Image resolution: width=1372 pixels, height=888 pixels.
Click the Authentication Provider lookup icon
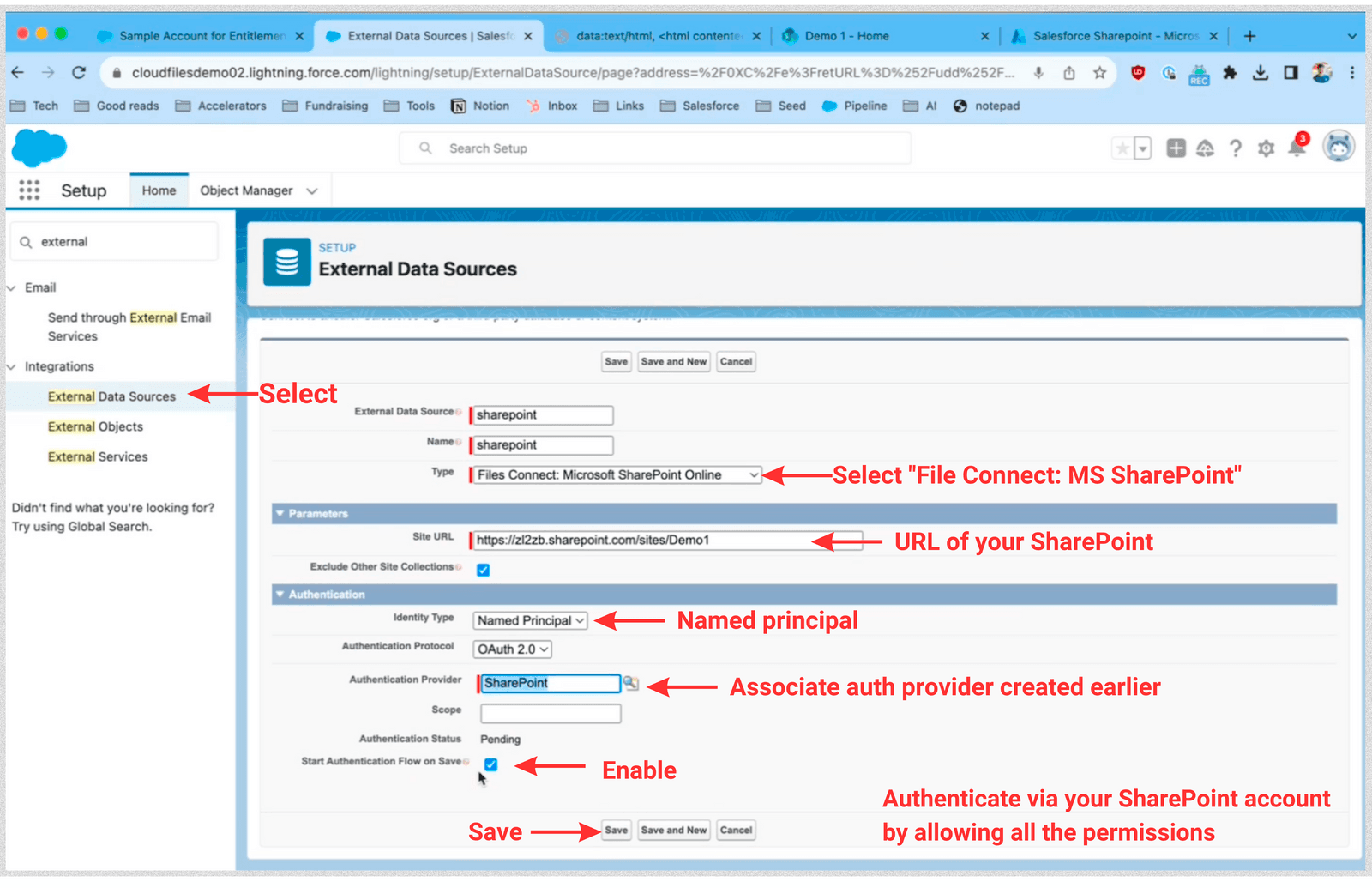[632, 683]
